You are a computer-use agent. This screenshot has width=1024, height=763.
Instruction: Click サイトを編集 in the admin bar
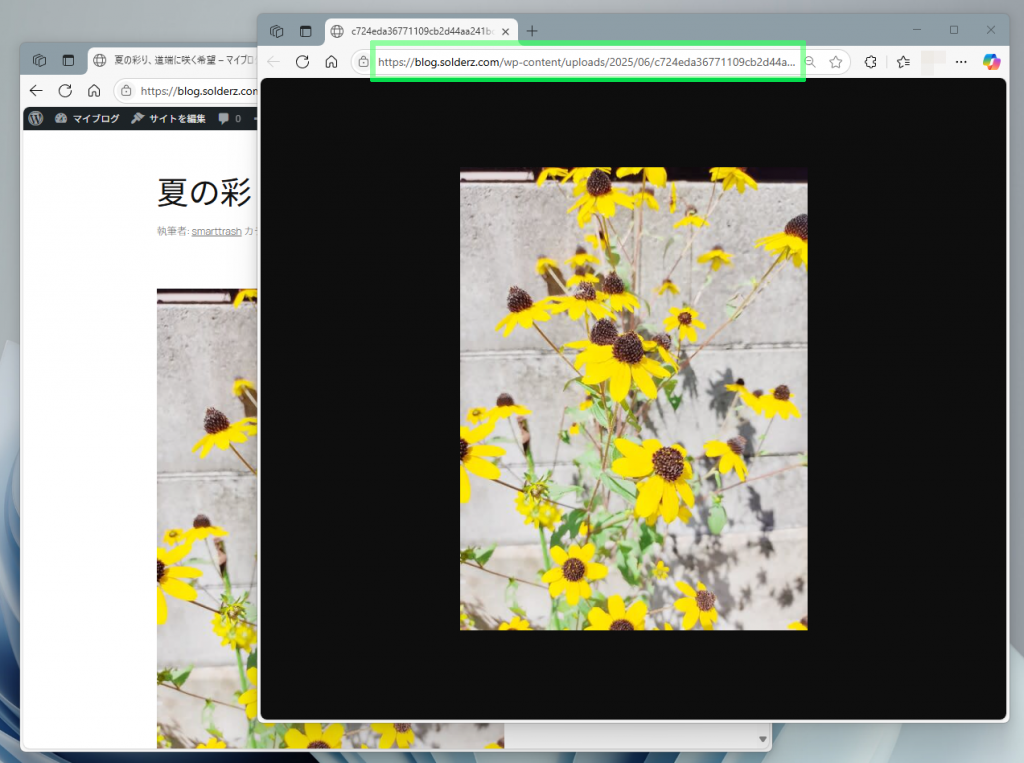(x=168, y=118)
